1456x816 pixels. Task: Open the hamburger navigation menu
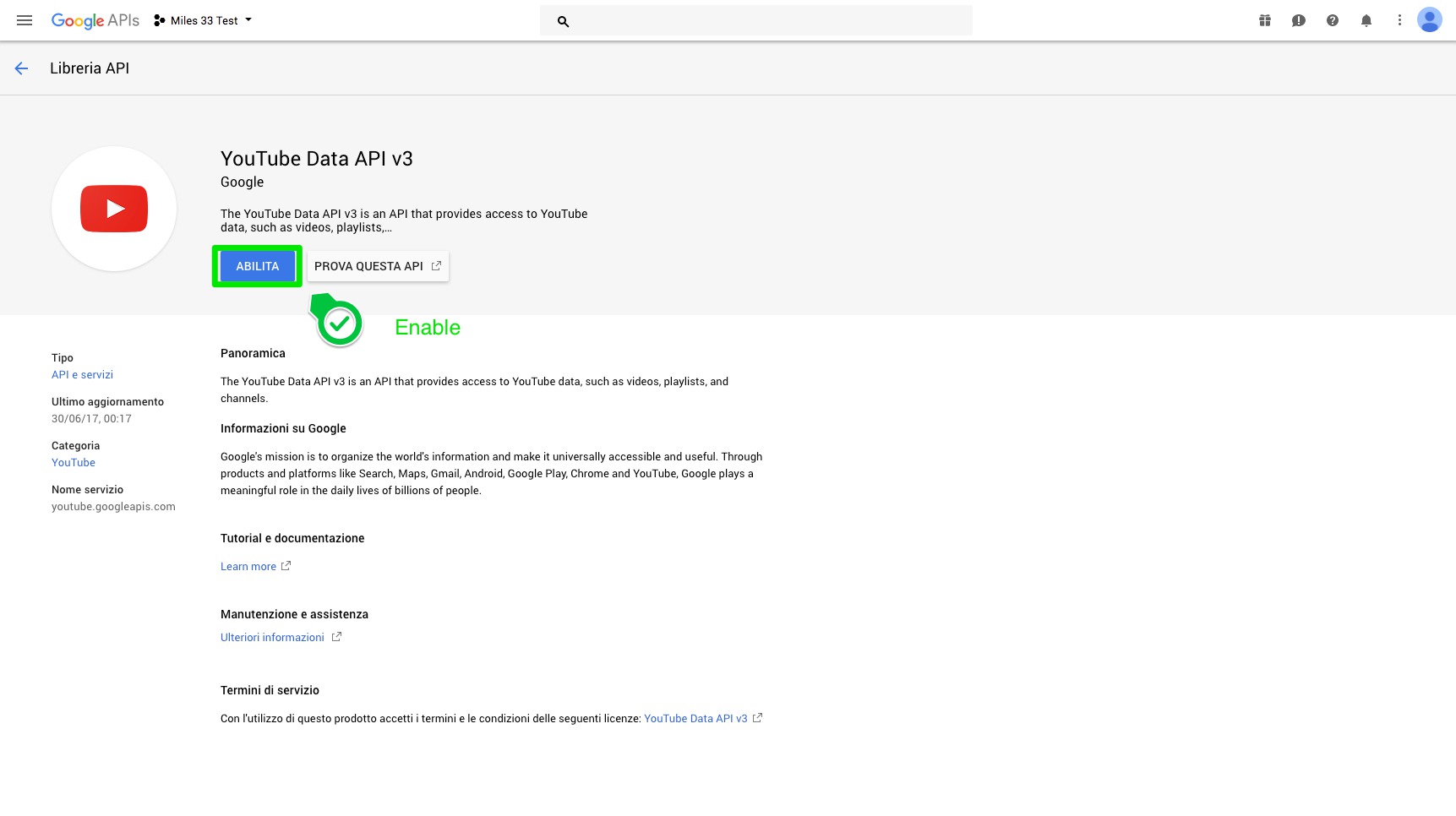click(x=25, y=20)
